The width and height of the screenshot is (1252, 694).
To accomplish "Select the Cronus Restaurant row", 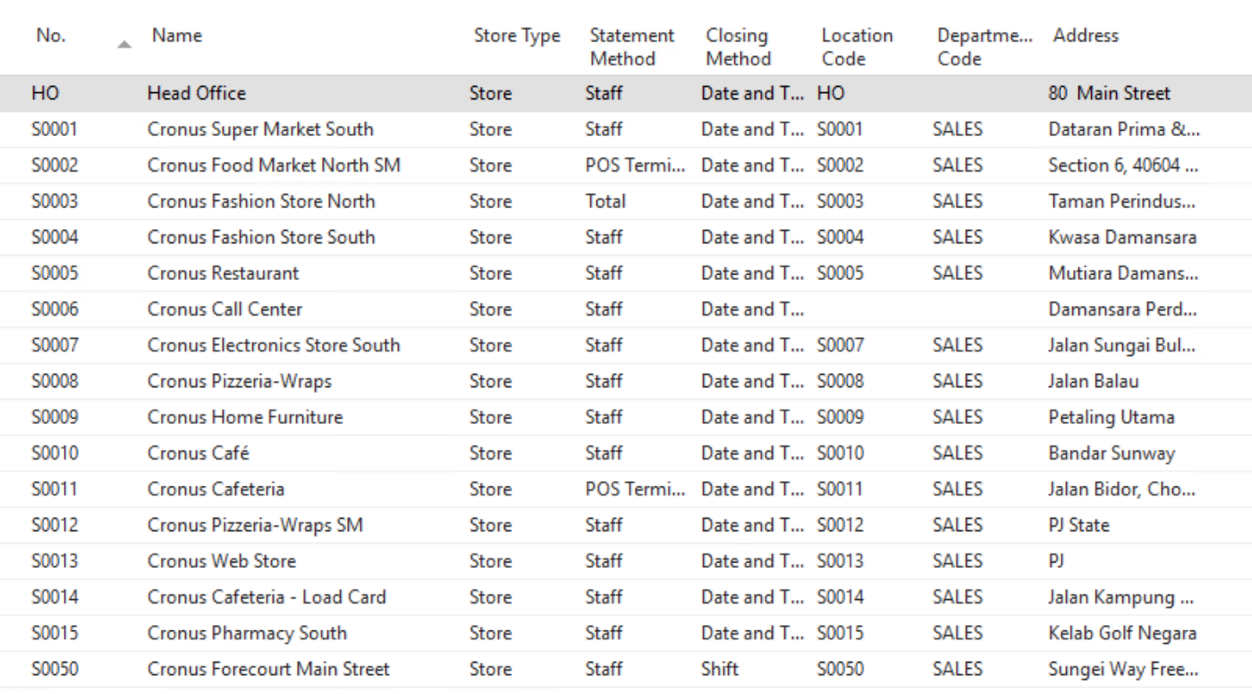I will point(223,273).
